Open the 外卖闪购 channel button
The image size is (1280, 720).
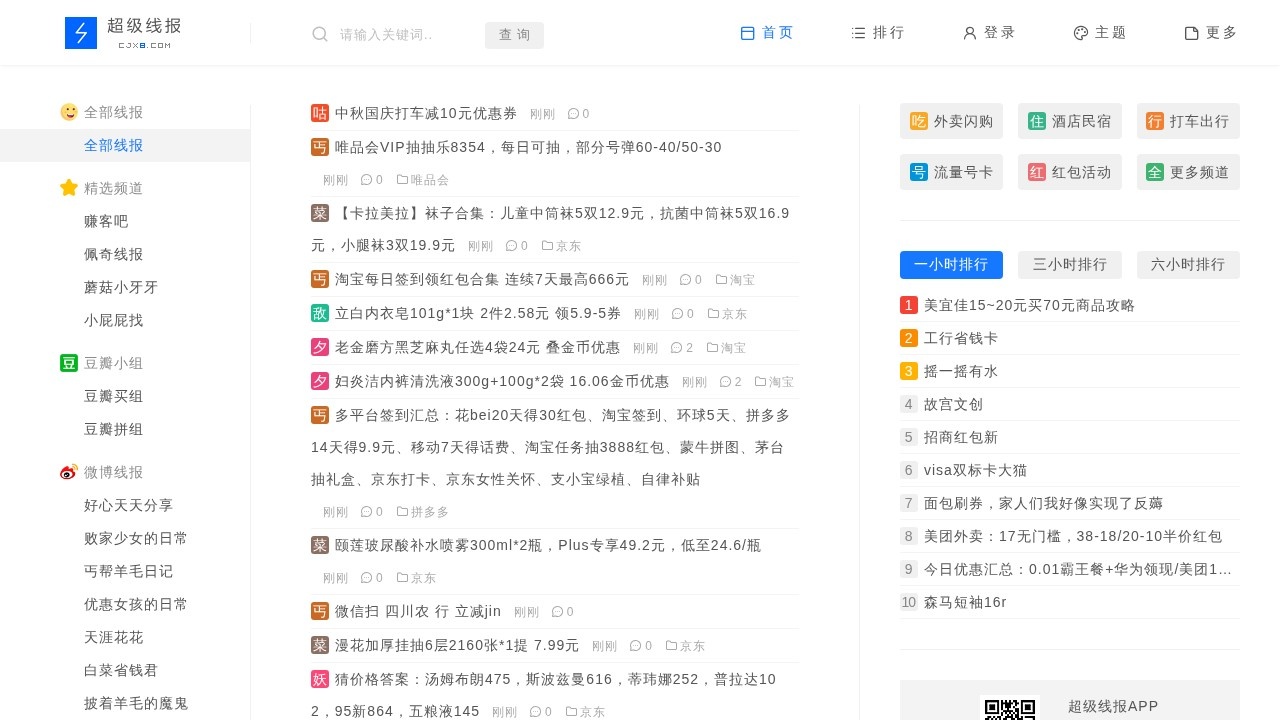click(x=951, y=121)
